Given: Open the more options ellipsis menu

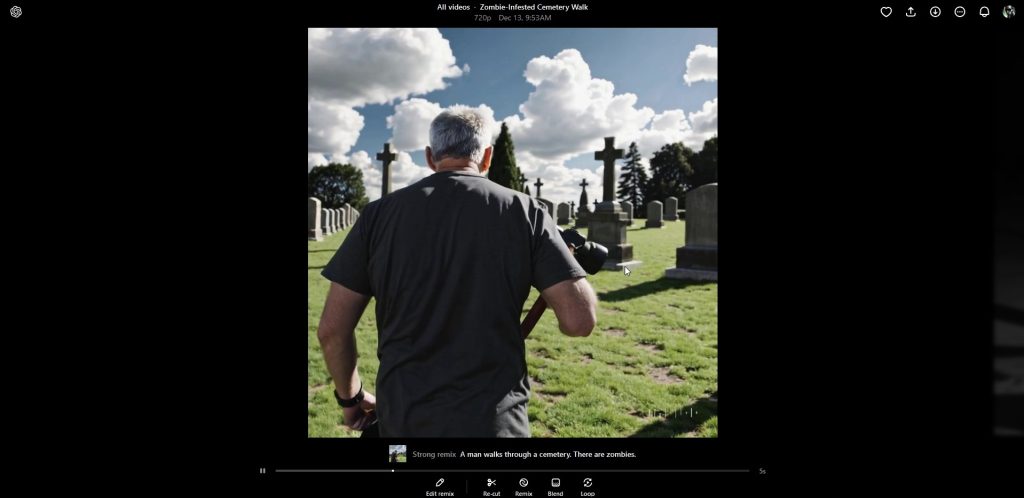Looking at the screenshot, I should coord(960,12).
